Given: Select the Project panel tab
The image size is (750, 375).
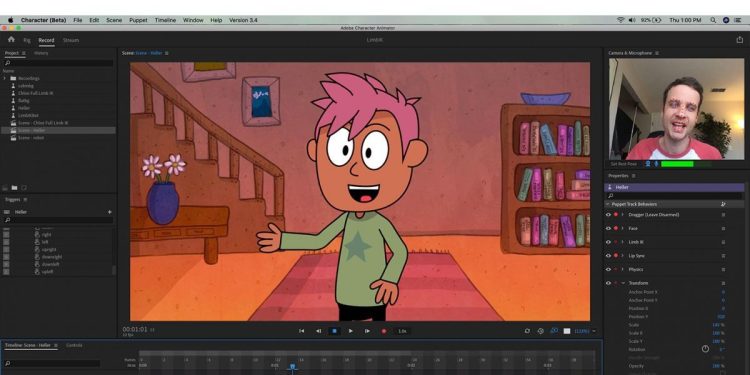Looking at the screenshot, I should [x=11, y=53].
